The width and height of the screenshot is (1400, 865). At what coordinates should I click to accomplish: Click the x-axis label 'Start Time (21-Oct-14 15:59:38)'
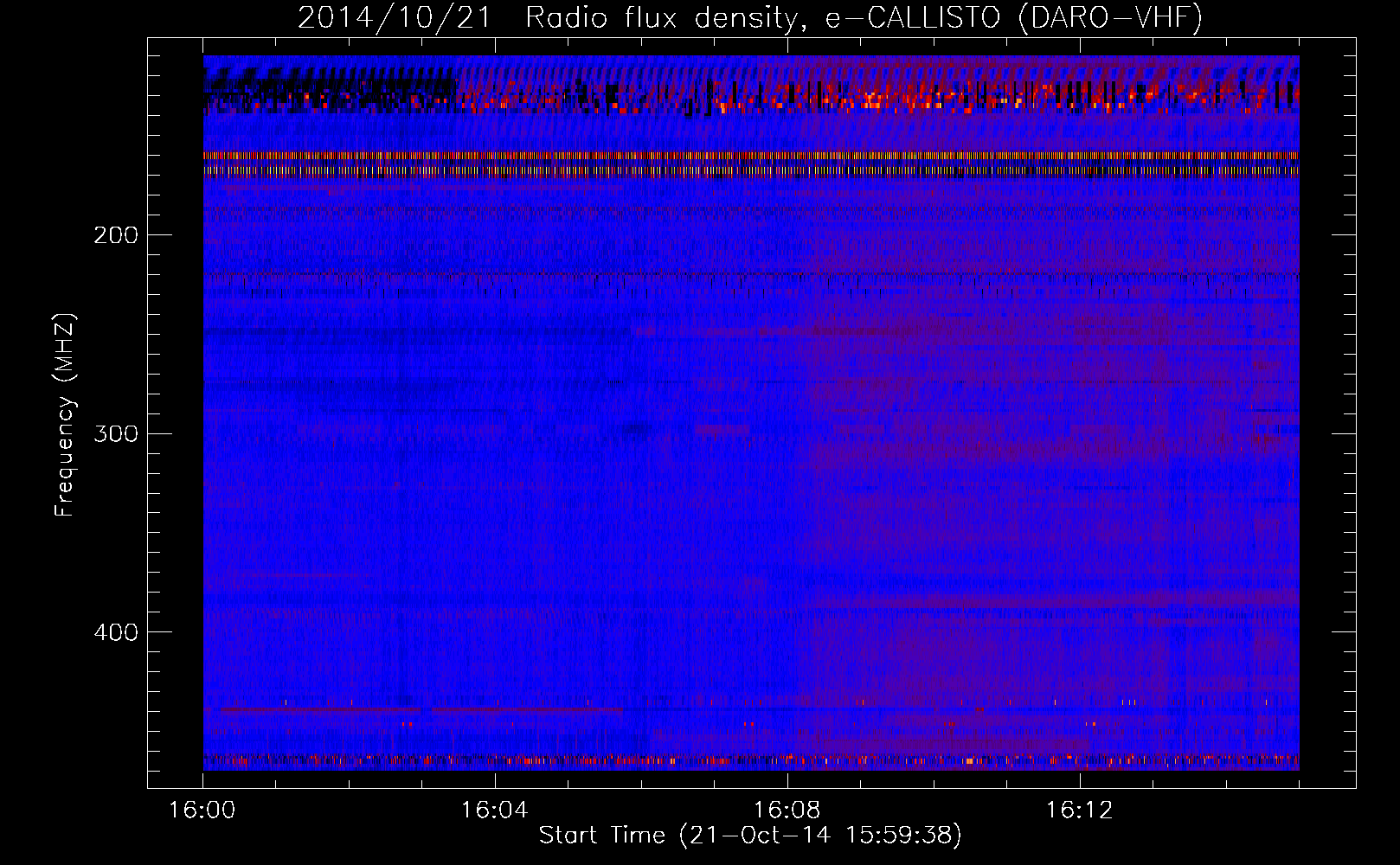[750, 836]
